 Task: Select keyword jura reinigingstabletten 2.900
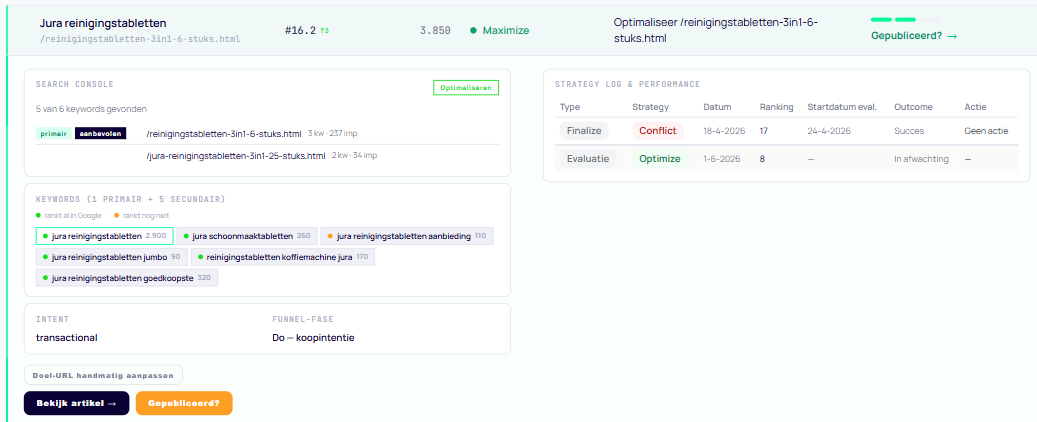click(x=104, y=236)
